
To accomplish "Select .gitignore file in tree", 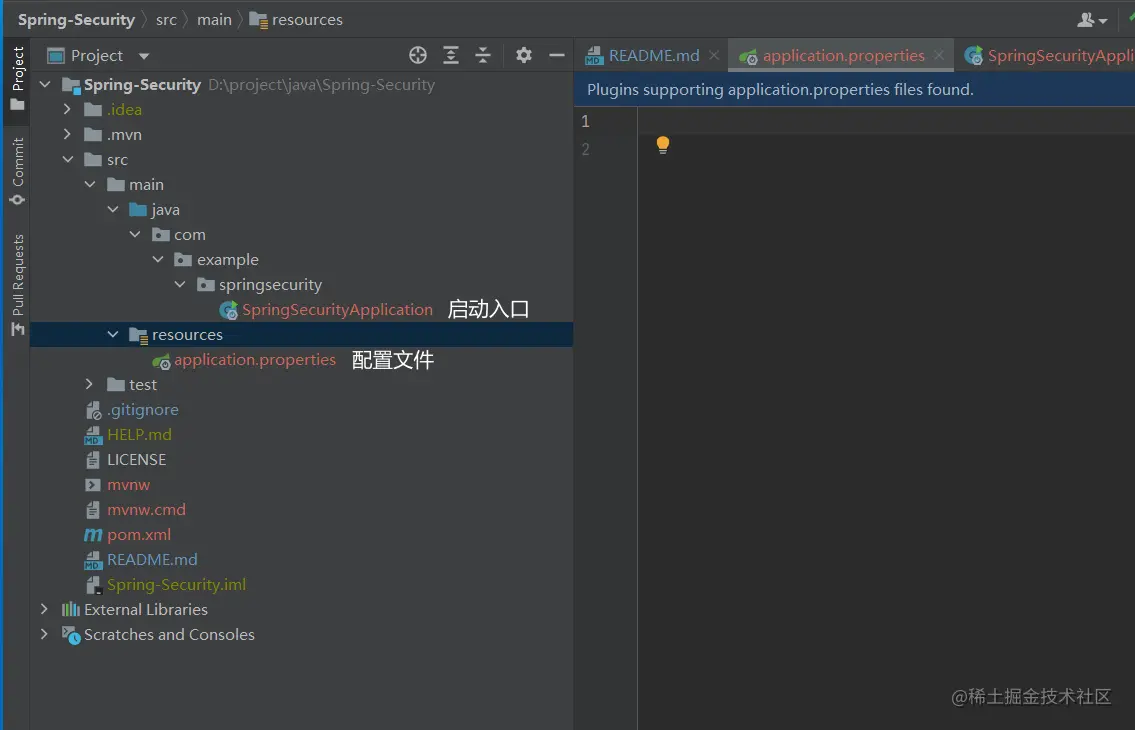I will point(143,410).
